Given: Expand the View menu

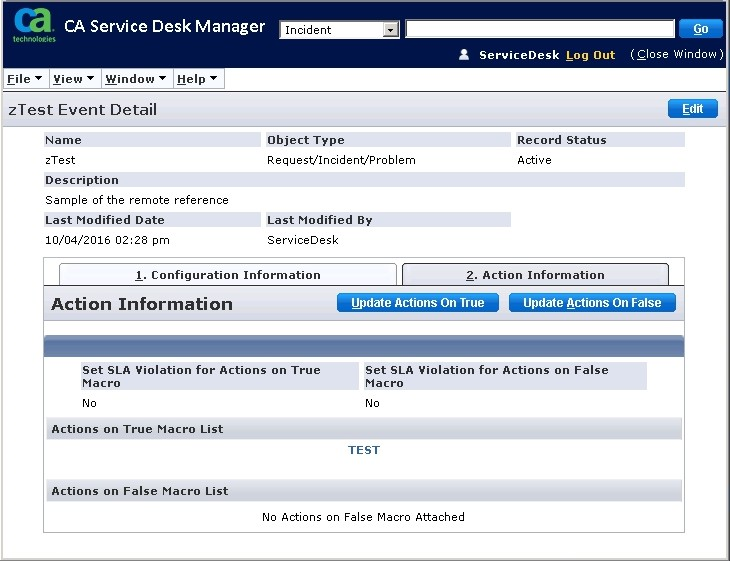Looking at the screenshot, I should 73,79.
